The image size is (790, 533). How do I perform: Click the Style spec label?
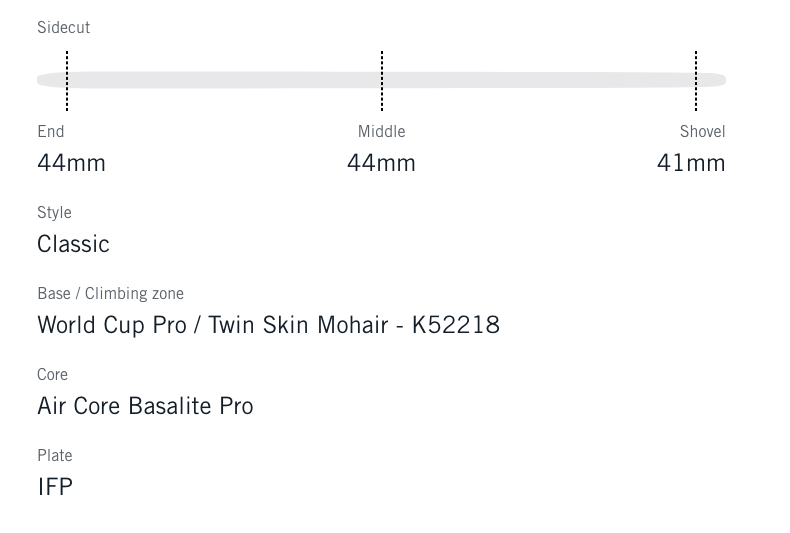point(54,213)
